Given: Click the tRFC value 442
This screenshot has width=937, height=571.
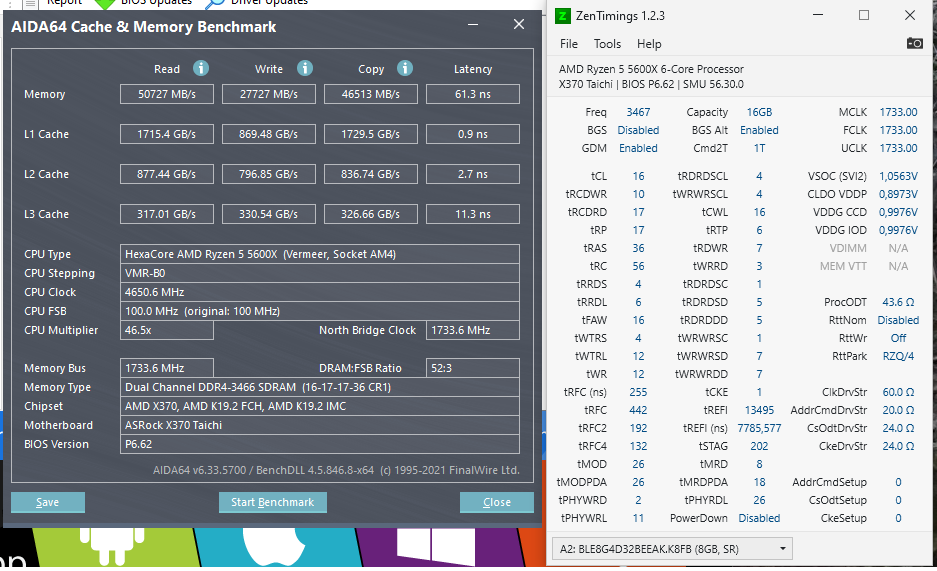Looking at the screenshot, I should 638,410.
